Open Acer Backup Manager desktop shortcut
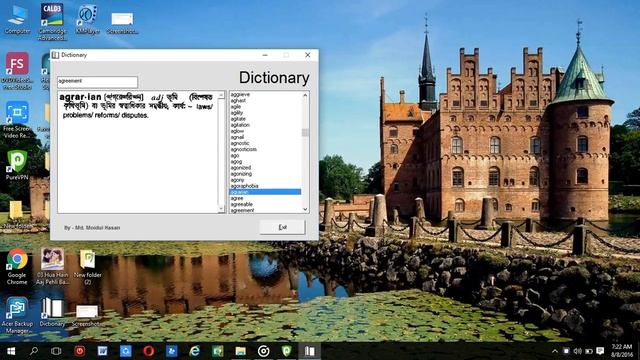This screenshot has height=360, width=640. (x=17, y=316)
